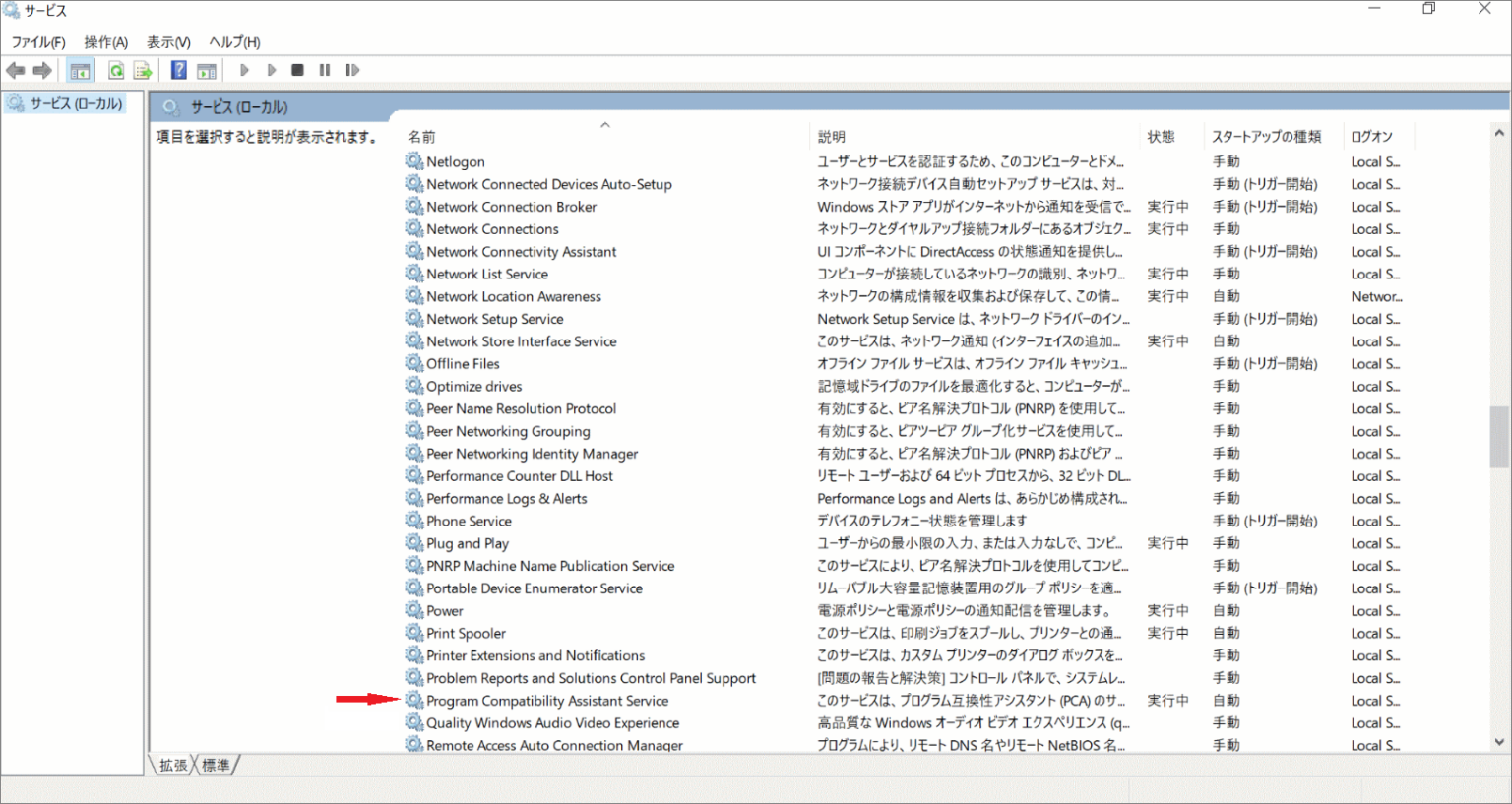The image size is (1512, 804).
Task: Refresh the services list
Action: [116, 69]
